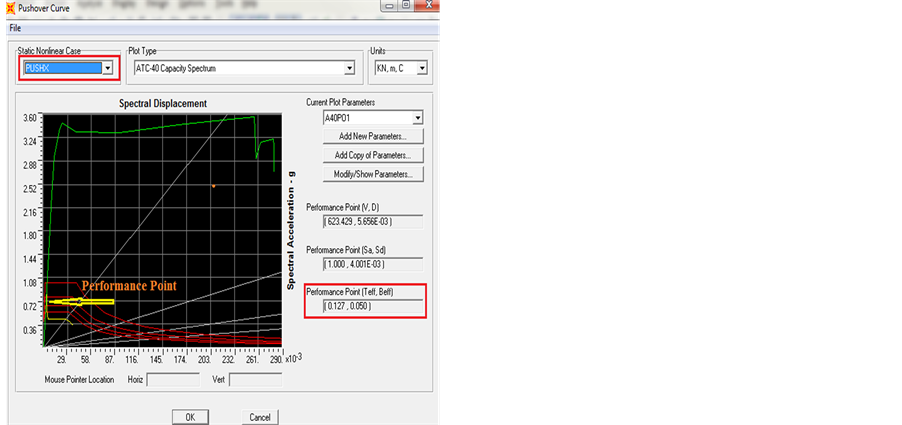902x425 pixels.
Task: Click the Vert mouse pointer location field
Action: tap(255, 380)
